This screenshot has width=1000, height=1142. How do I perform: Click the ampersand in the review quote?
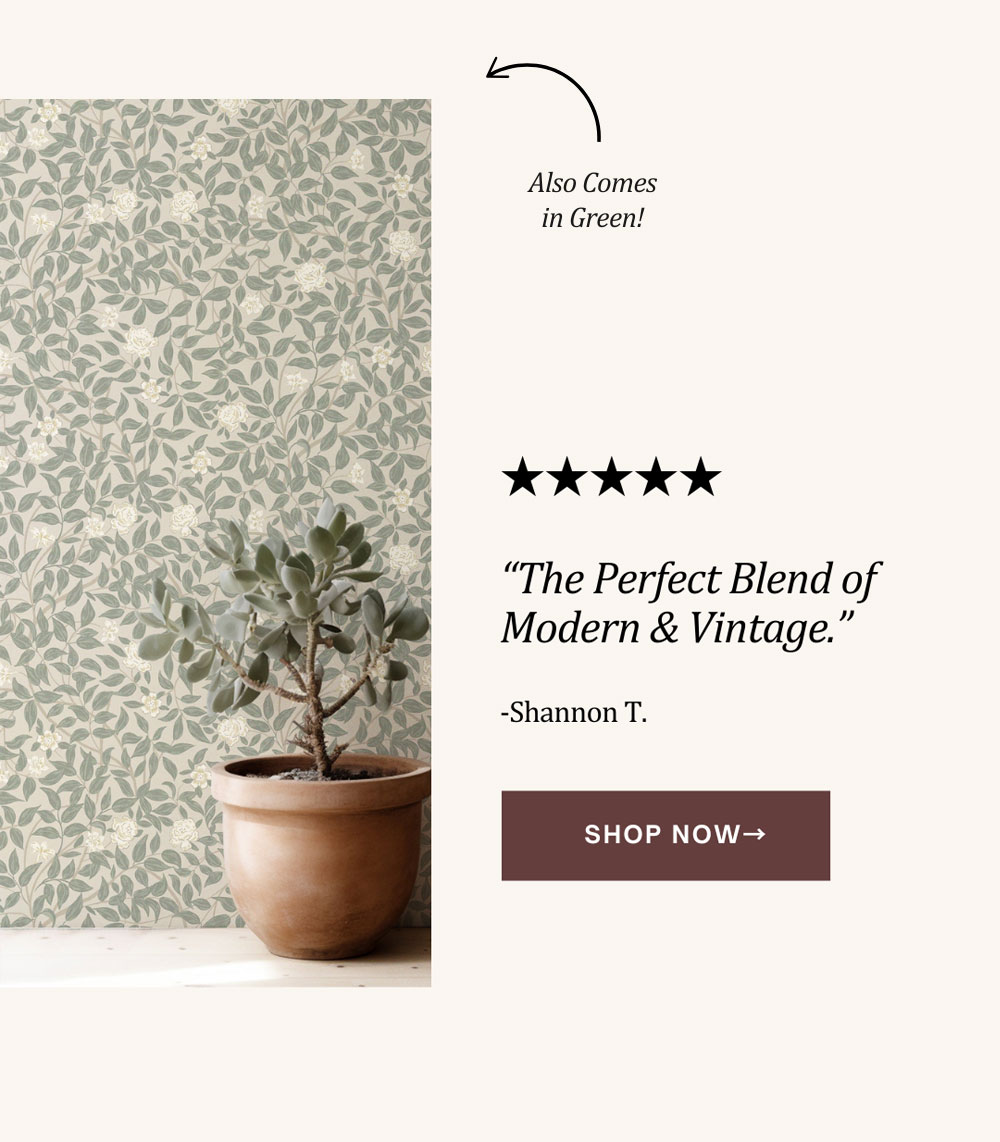pos(664,629)
